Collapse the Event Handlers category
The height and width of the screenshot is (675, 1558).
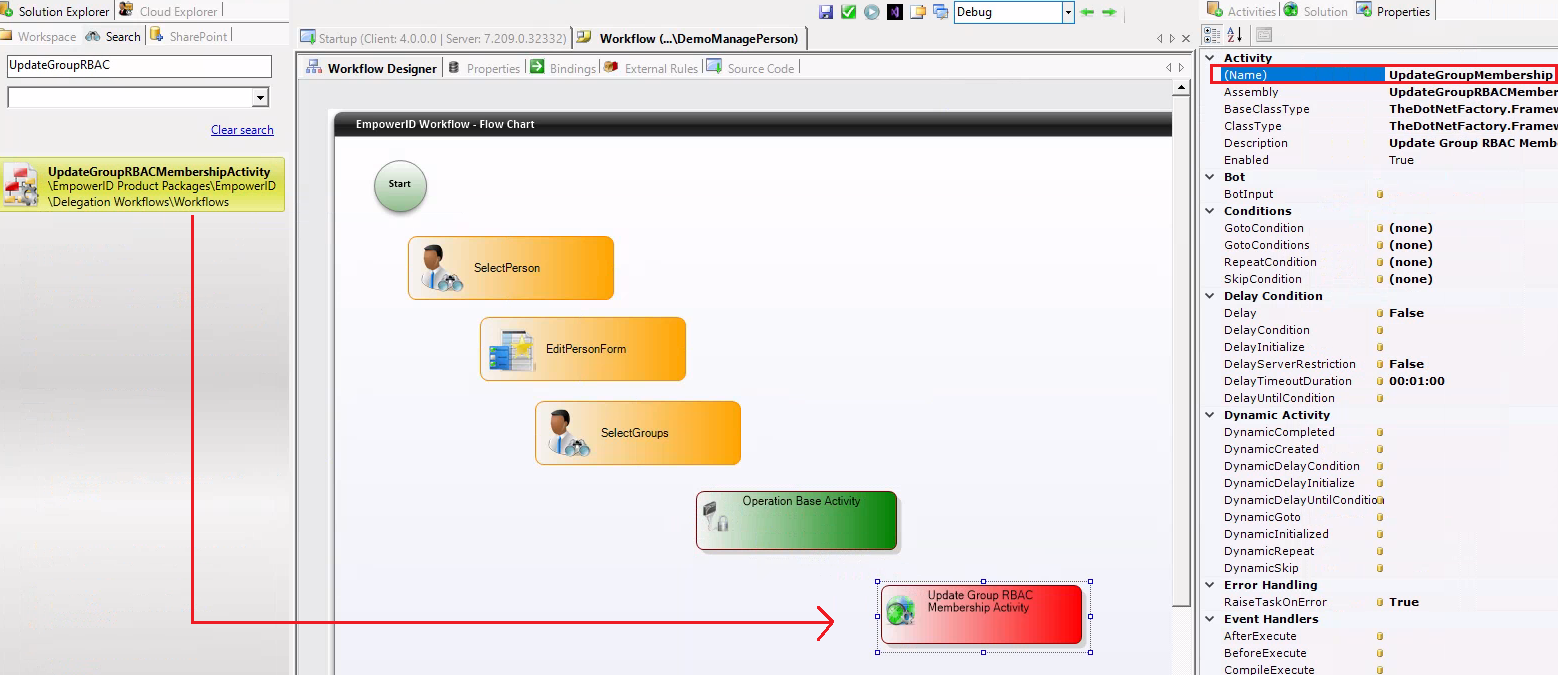click(x=1210, y=619)
